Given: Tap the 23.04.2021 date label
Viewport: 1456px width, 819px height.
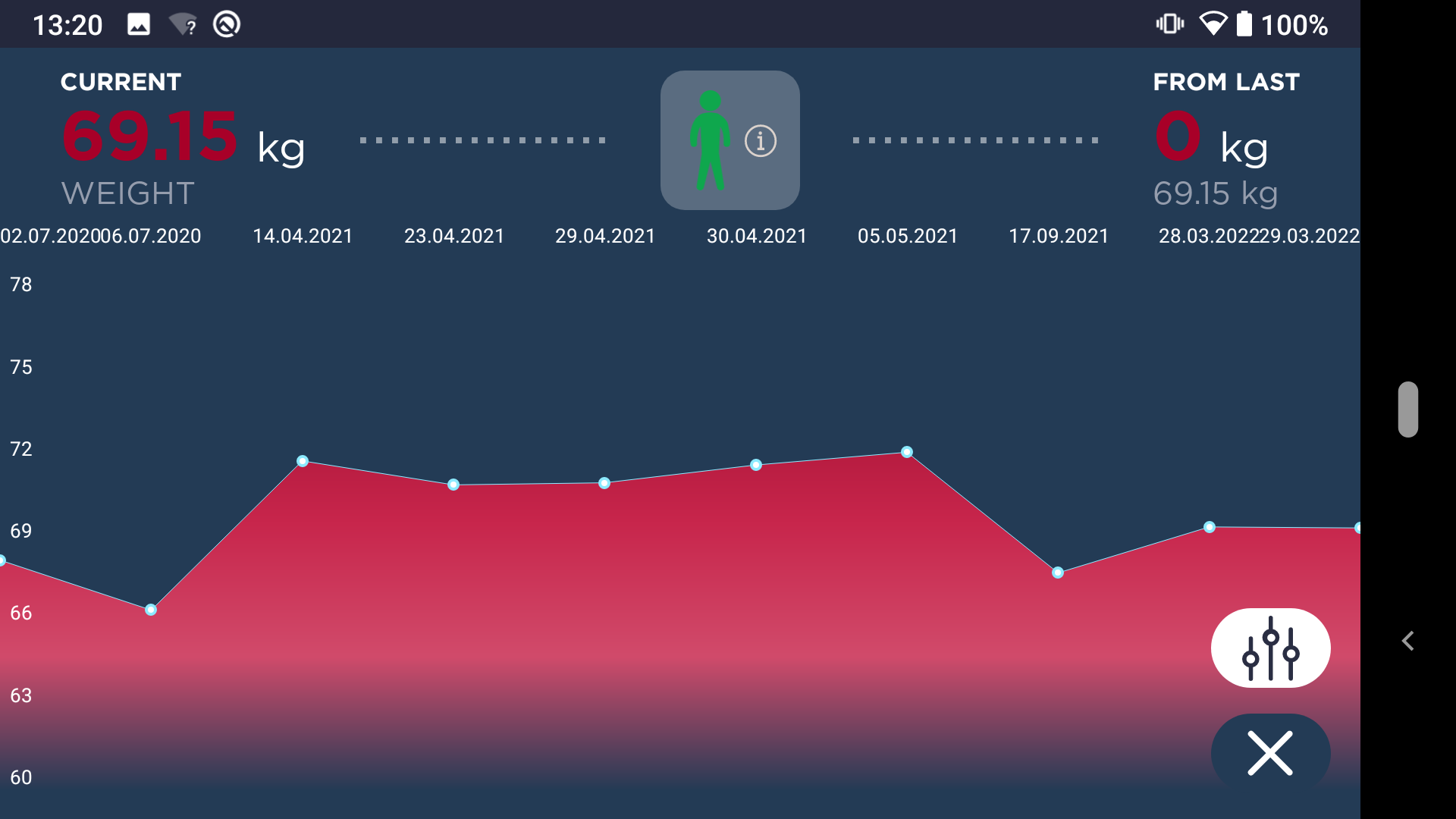Looking at the screenshot, I should tap(454, 237).
